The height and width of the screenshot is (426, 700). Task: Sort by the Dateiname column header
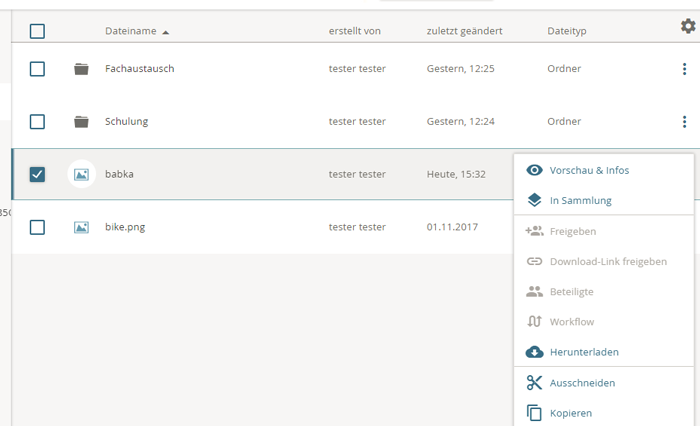131,31
